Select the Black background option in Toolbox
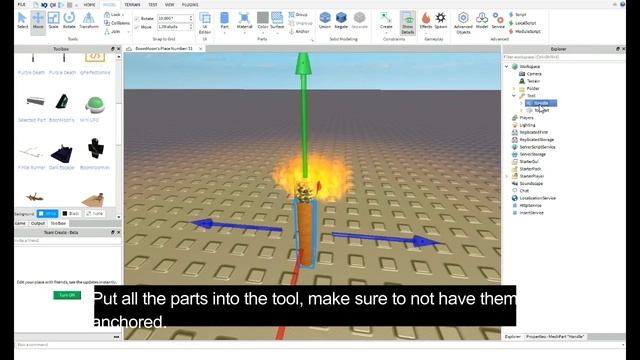The image size is (640, 360). [71, 213]
